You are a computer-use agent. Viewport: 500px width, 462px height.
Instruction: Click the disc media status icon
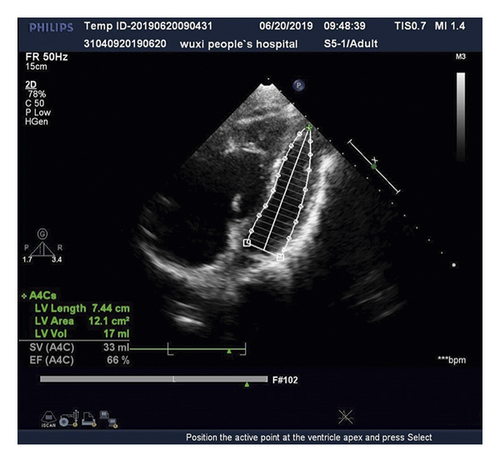pos(69,419)
